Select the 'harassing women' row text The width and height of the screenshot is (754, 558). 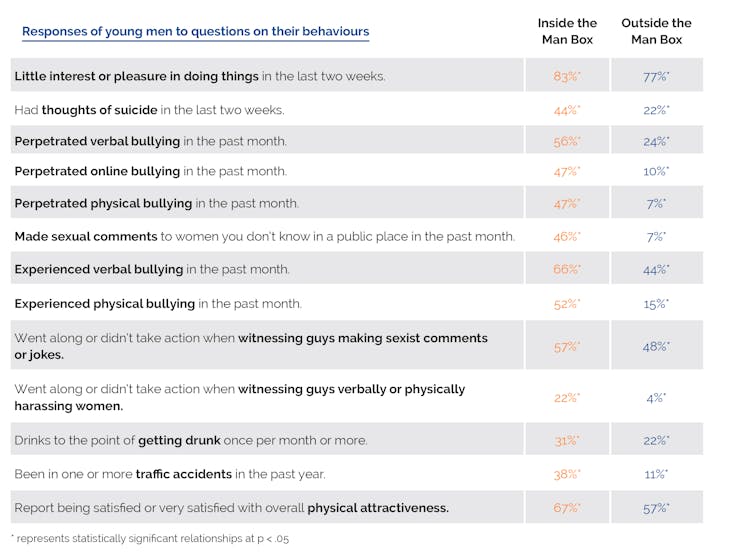[240, 397]
